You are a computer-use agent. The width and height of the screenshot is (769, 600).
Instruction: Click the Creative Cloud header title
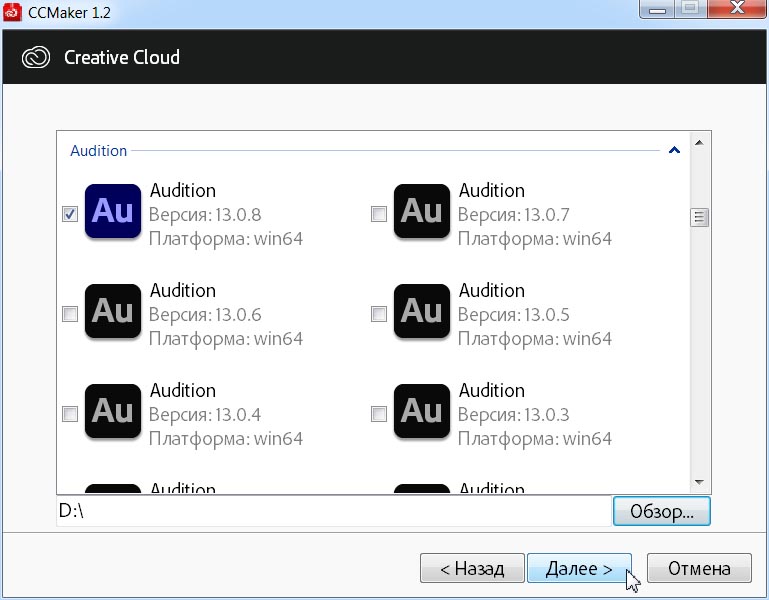(x=122, y=57)
